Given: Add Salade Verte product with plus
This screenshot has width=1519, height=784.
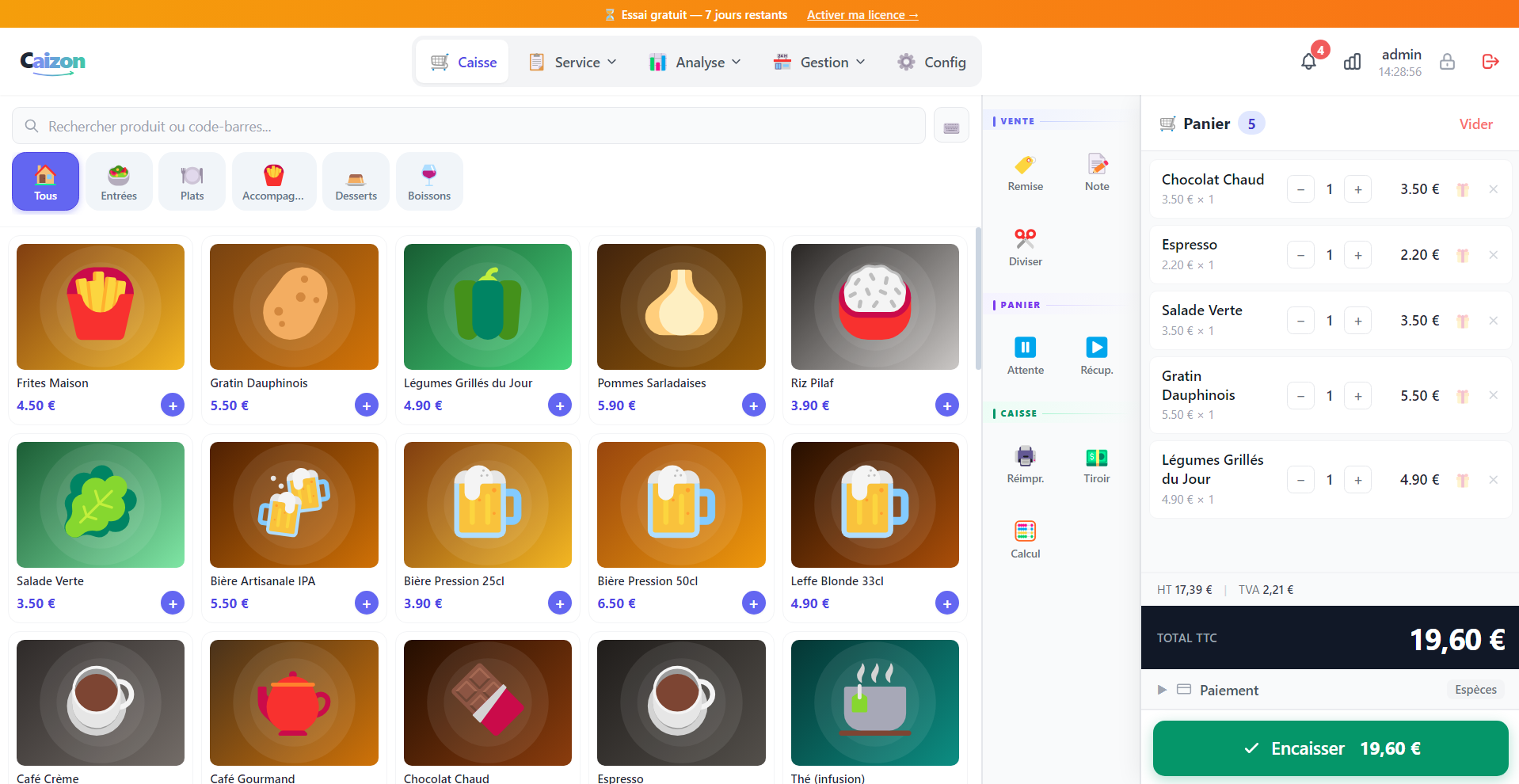Looking at the screenshot, I should pos(173,603).
